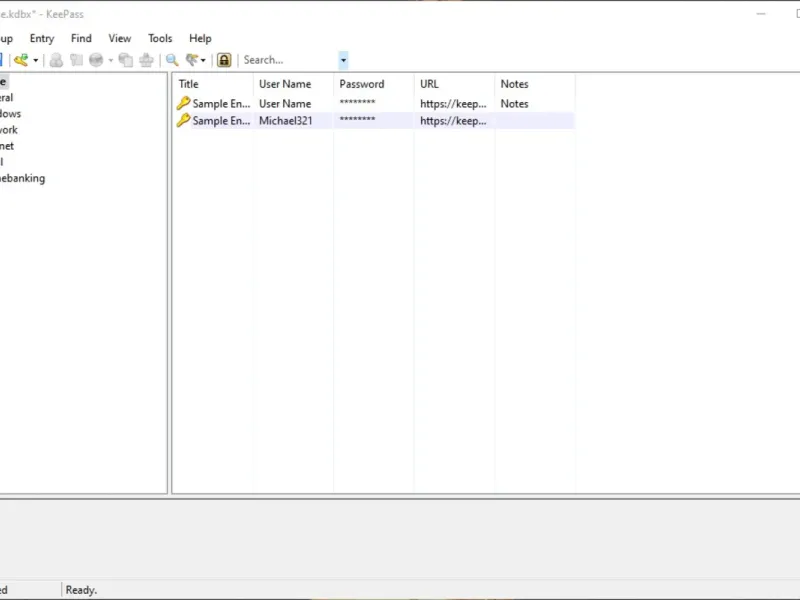Click the Notes cell of the first entry

[x=514, y=104]
